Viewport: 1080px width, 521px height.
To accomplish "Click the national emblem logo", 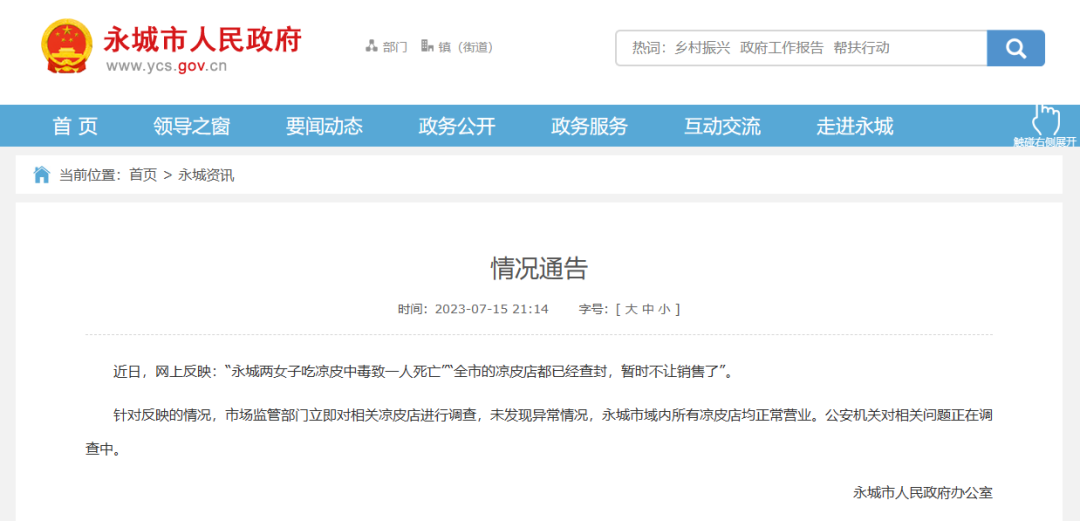I will pos(67,47).
